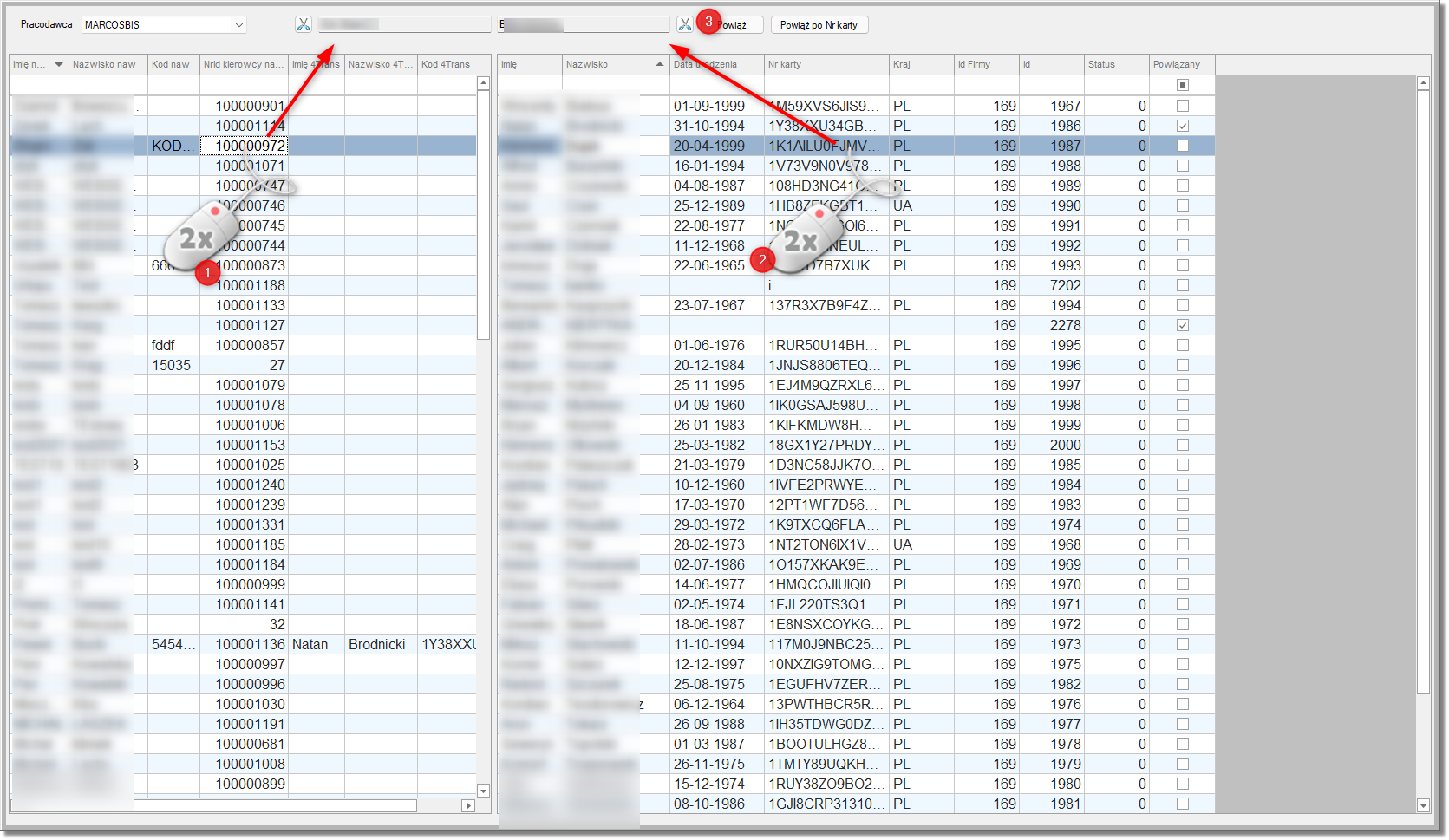This screenshot has width=1449, height=840.
Task: Click the right grid vertical scrollbar thumb
Action: pos(1423,392)
